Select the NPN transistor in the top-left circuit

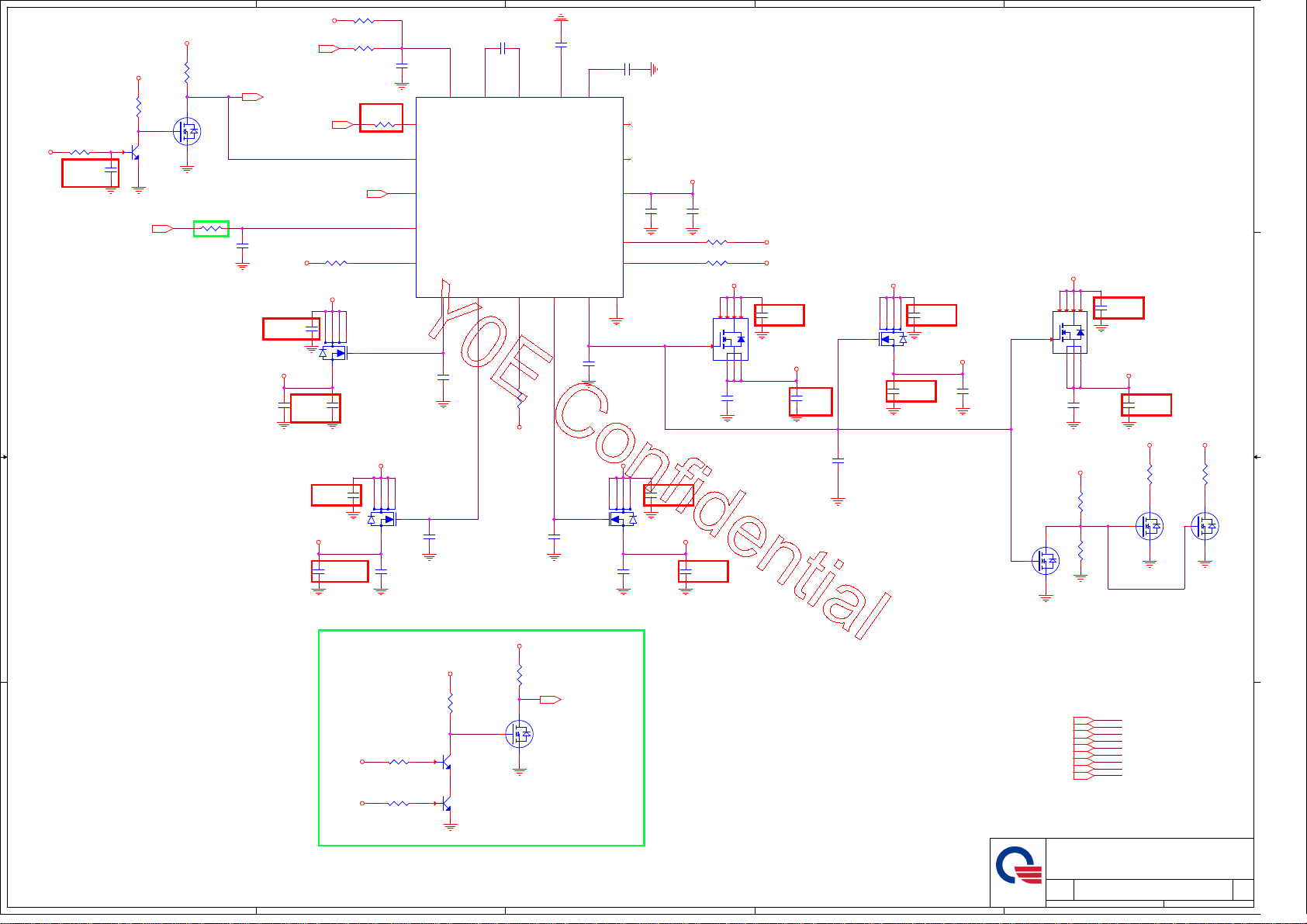coord(135,153)
